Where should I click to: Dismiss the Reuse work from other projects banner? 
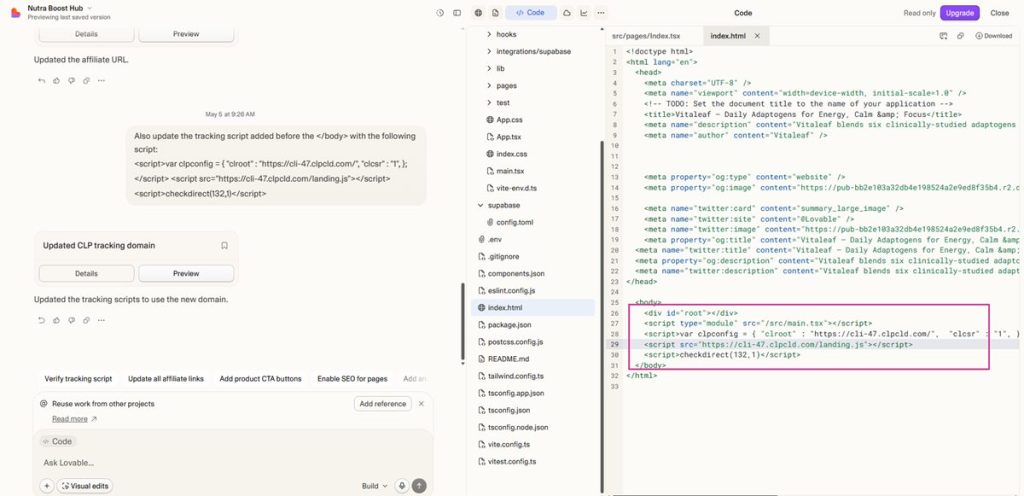421,404
